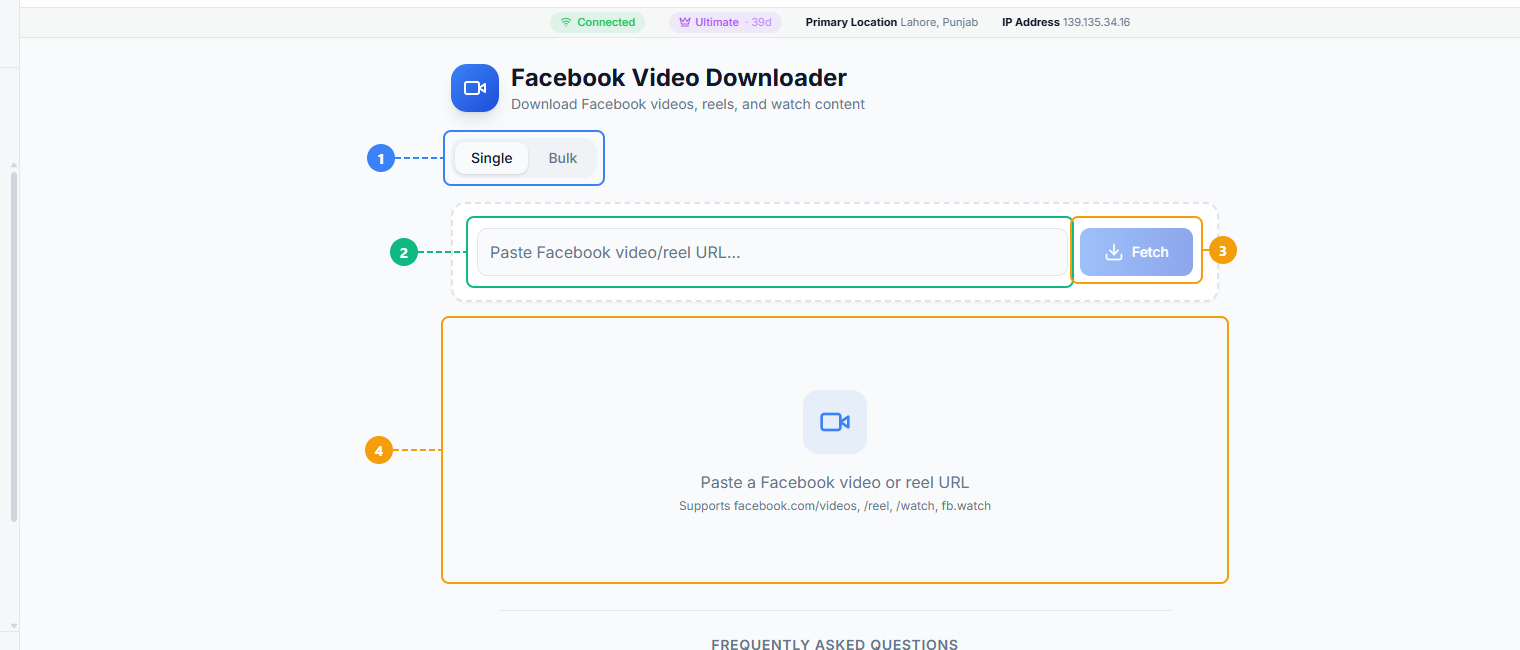Screen dimensions: 1520x650
Task: Click the Connected status badge
Action: click(597, 22)
